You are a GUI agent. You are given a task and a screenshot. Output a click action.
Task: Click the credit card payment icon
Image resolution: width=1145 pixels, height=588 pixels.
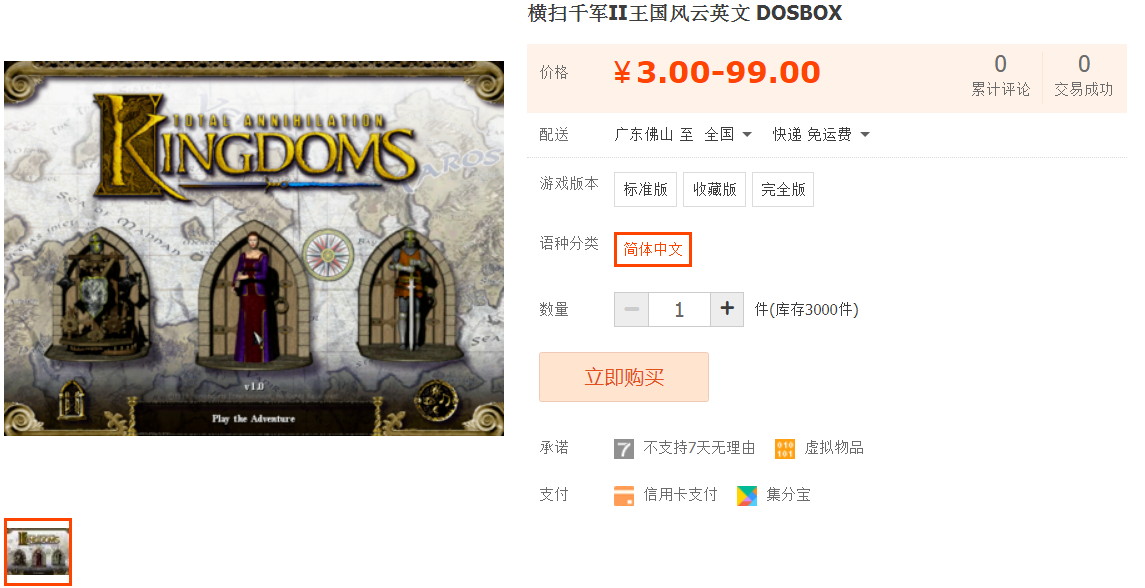click(624, 495)
